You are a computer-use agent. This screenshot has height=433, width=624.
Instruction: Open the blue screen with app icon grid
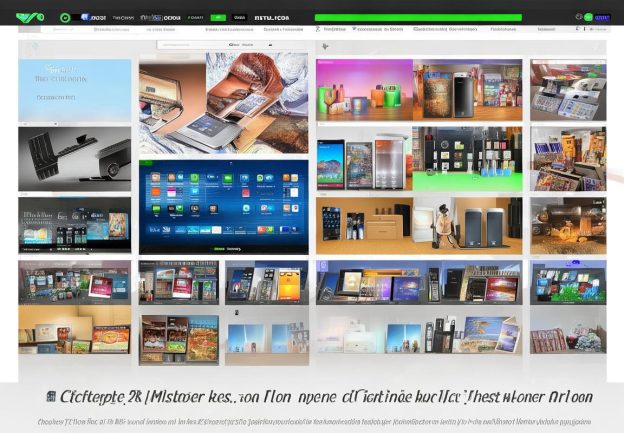coord(224,207)
